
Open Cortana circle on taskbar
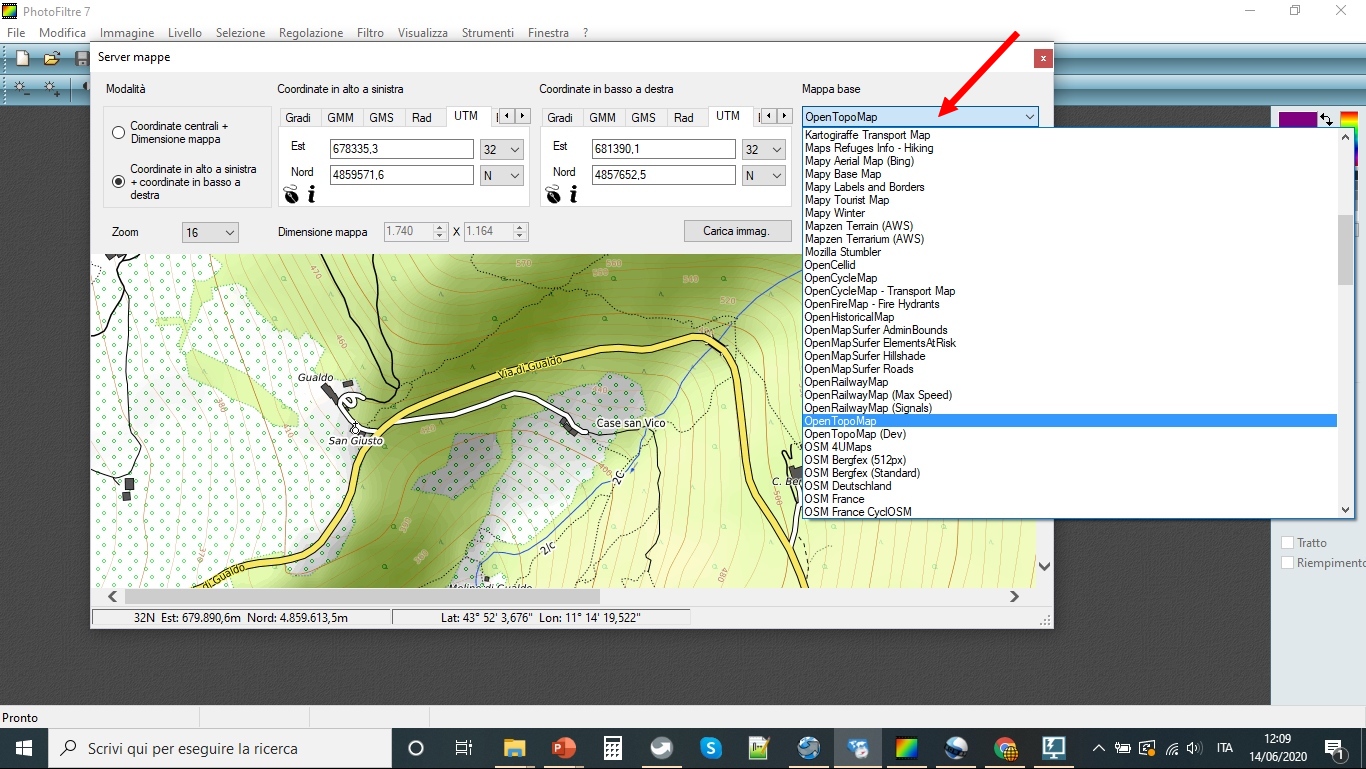pos(416,748)
